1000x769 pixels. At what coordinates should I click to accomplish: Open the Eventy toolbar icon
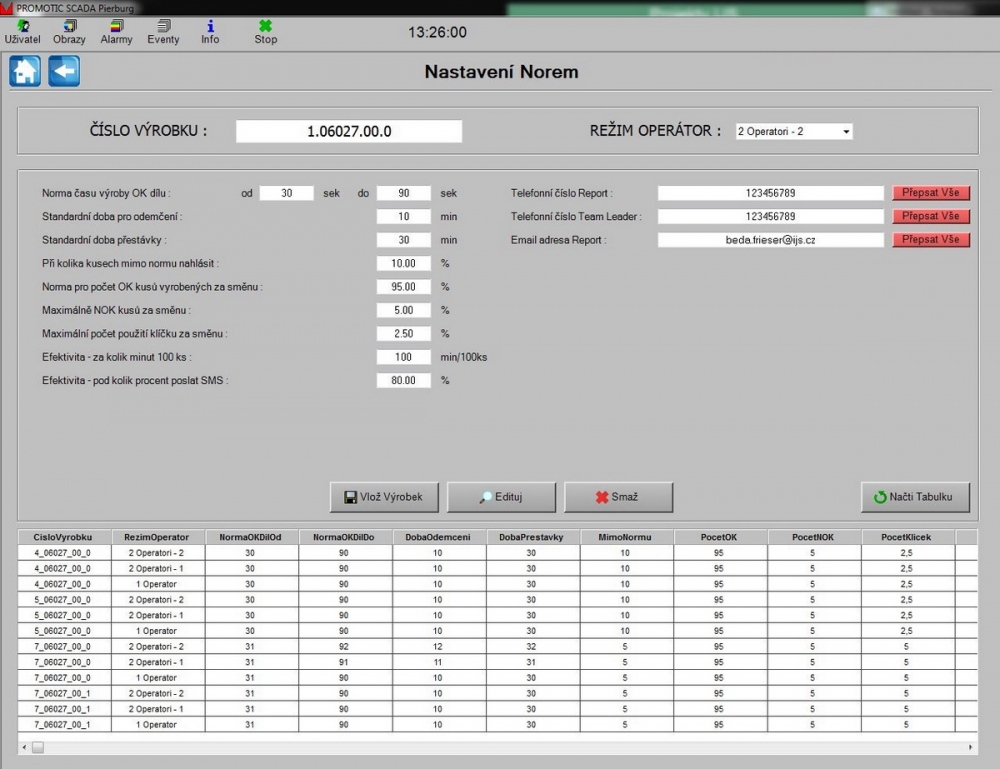(163, 32)
